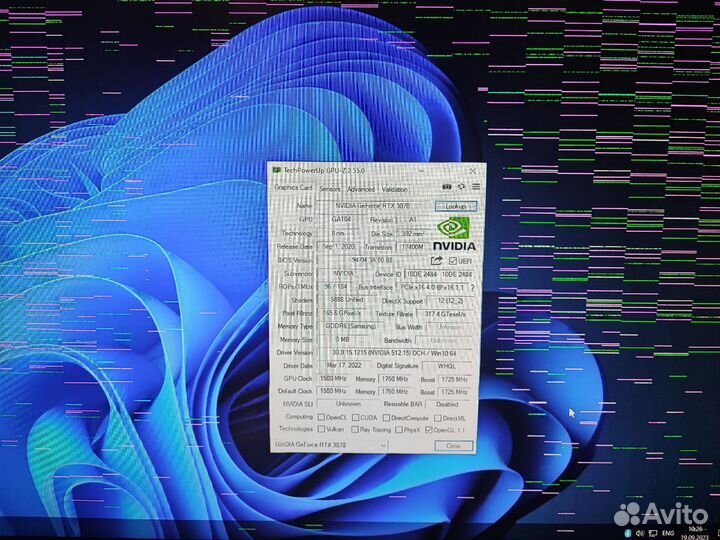Click the ROPs/TMUs field 96 / 184
Screen dimensions: 720x540
point(336,287)
